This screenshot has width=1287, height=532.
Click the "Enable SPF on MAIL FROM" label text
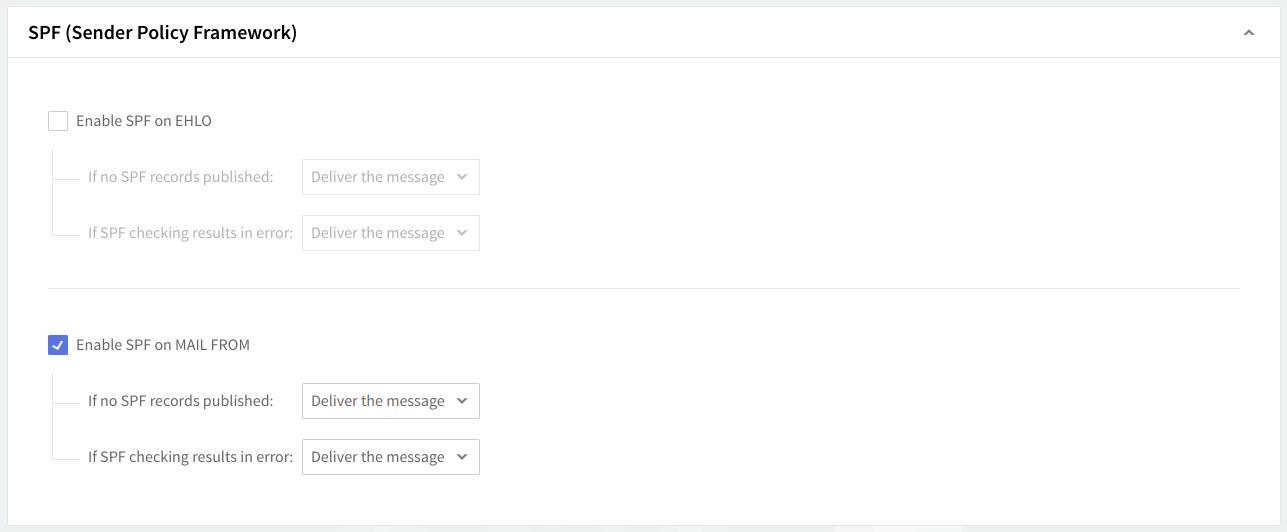[163, 345]
